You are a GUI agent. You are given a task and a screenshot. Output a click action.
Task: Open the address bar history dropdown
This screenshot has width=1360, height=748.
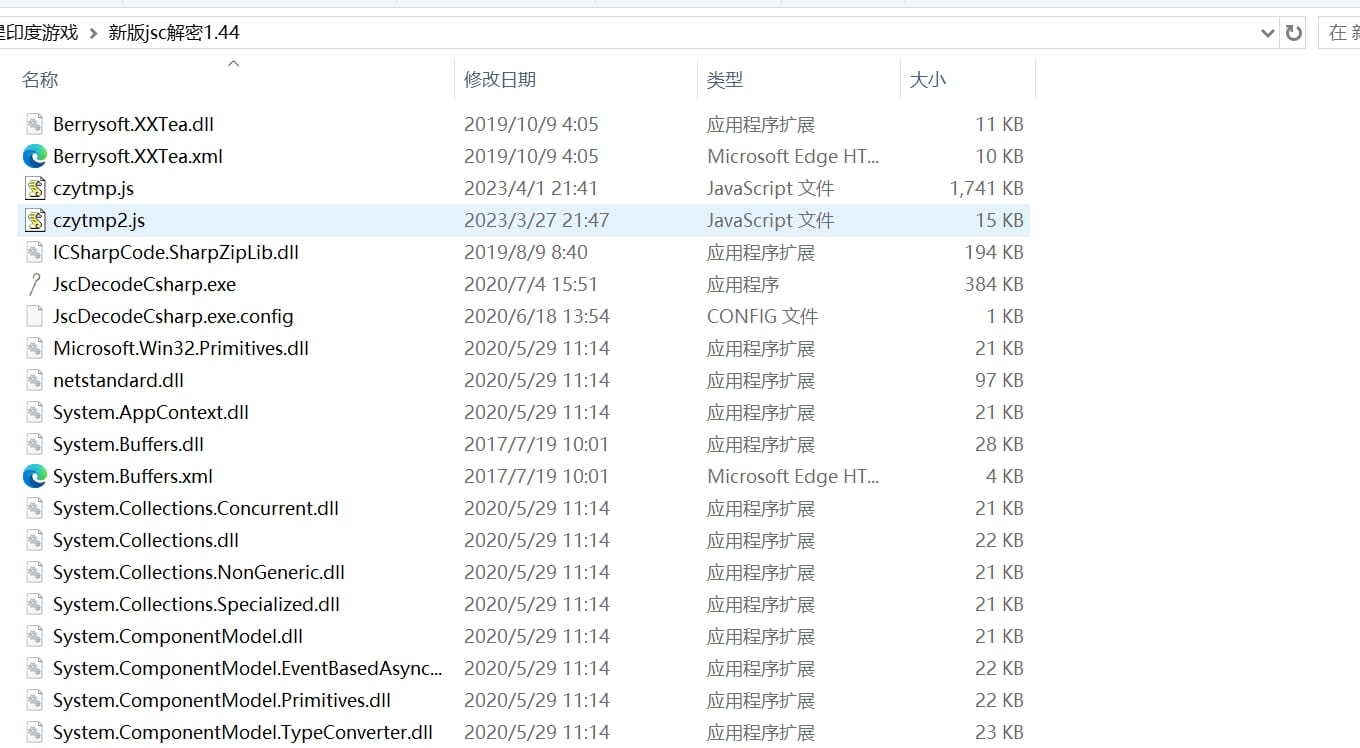coord(1268,33)
